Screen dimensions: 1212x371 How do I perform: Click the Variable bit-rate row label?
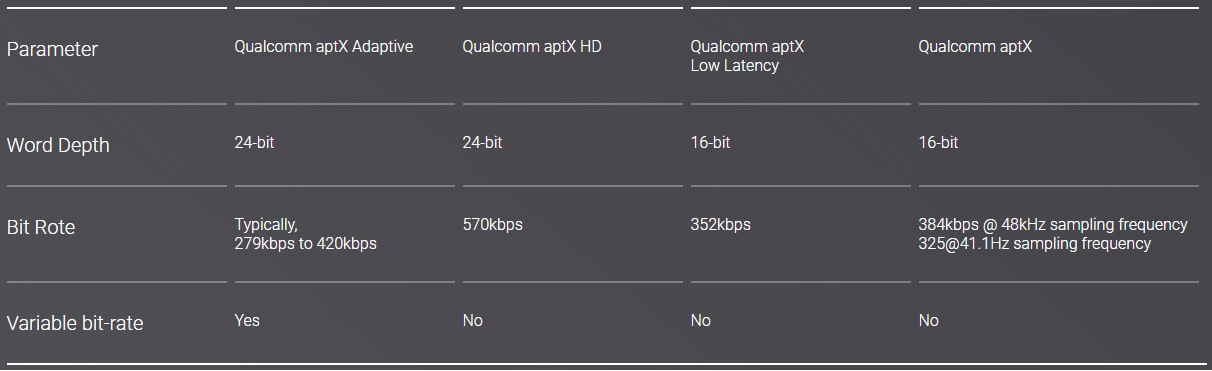(x=75, y=324)
